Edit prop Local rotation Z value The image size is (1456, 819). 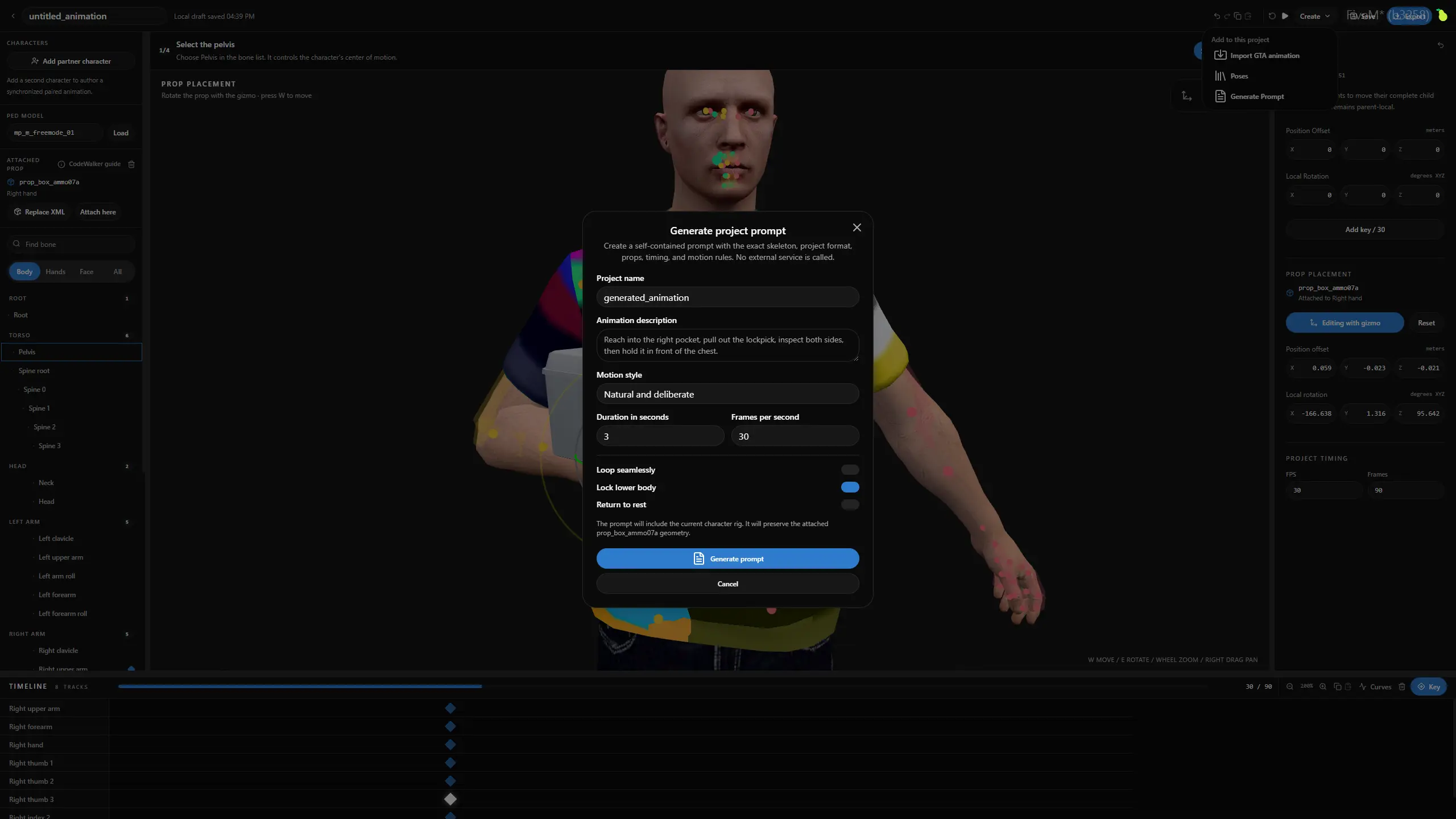pos(1419,413)
